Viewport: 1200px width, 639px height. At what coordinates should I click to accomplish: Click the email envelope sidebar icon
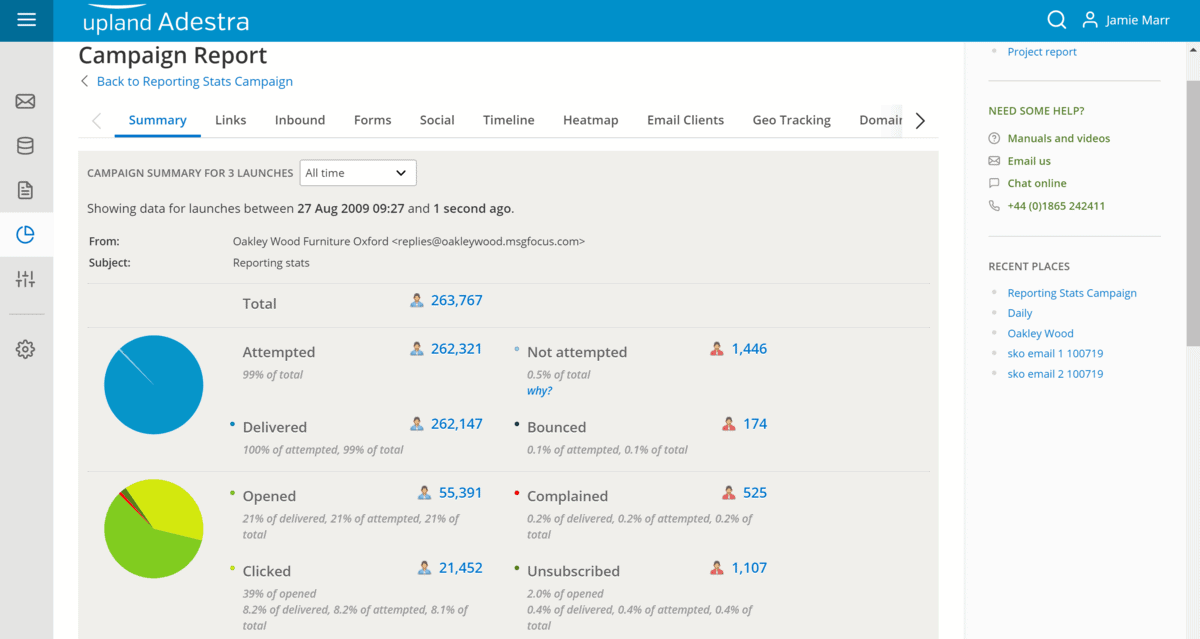point(26,101)
